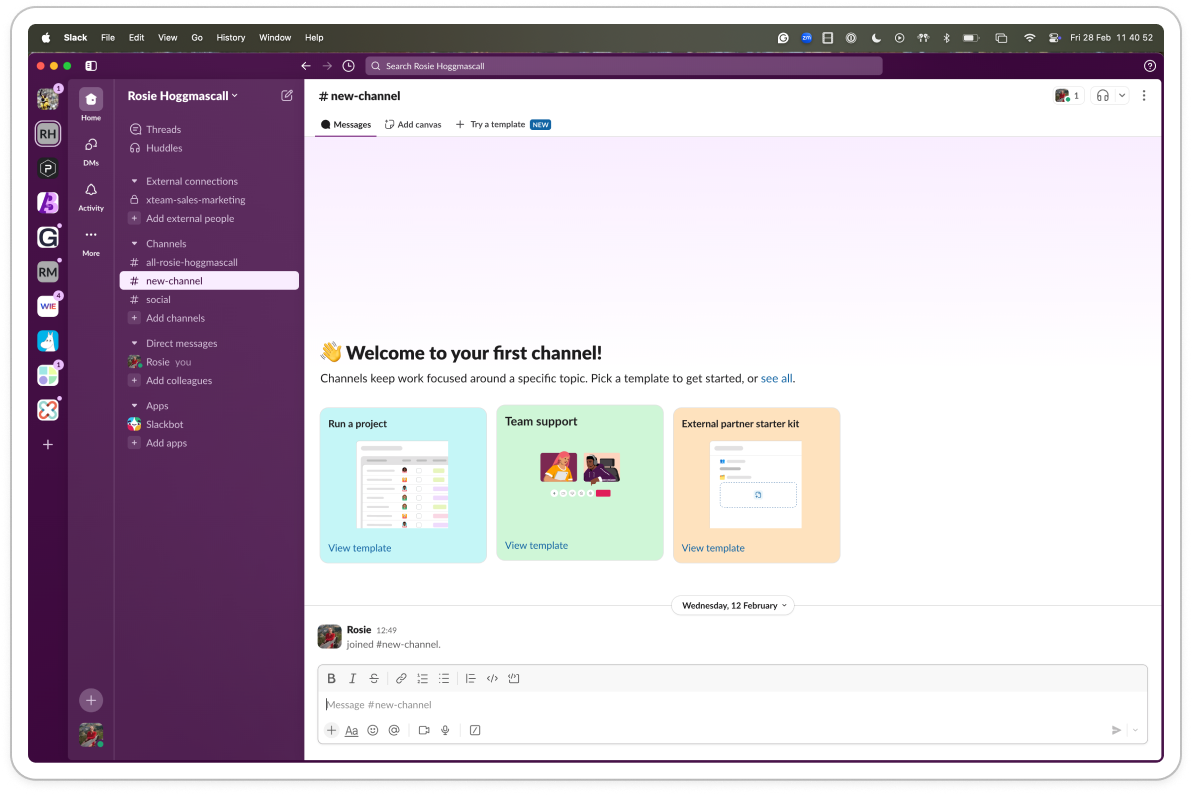The image size is (1192, 795).
Task: Click the Message #new-channel text field
Action: click(x=732, y=705)
